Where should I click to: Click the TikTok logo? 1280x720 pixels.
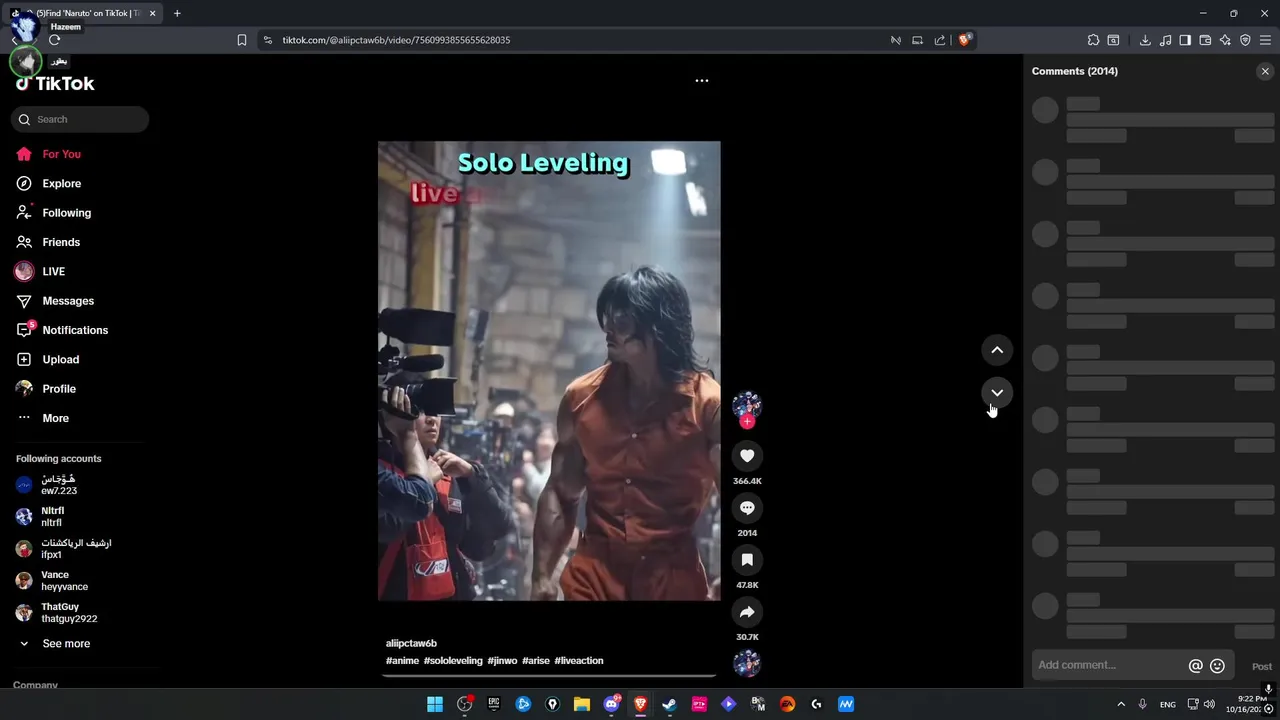(55, 84)
